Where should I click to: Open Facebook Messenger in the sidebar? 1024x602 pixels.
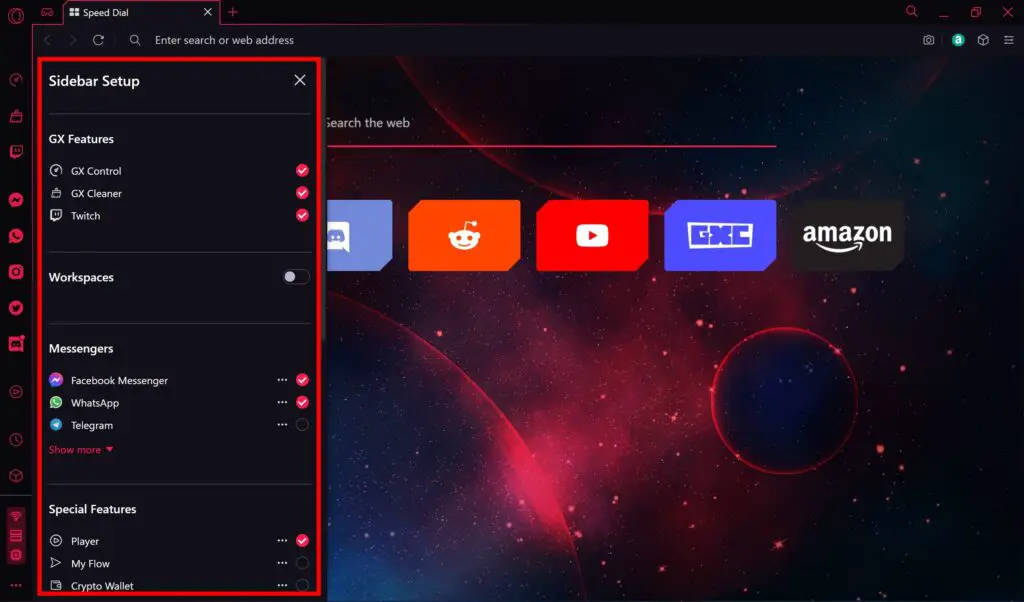[16, 200]
